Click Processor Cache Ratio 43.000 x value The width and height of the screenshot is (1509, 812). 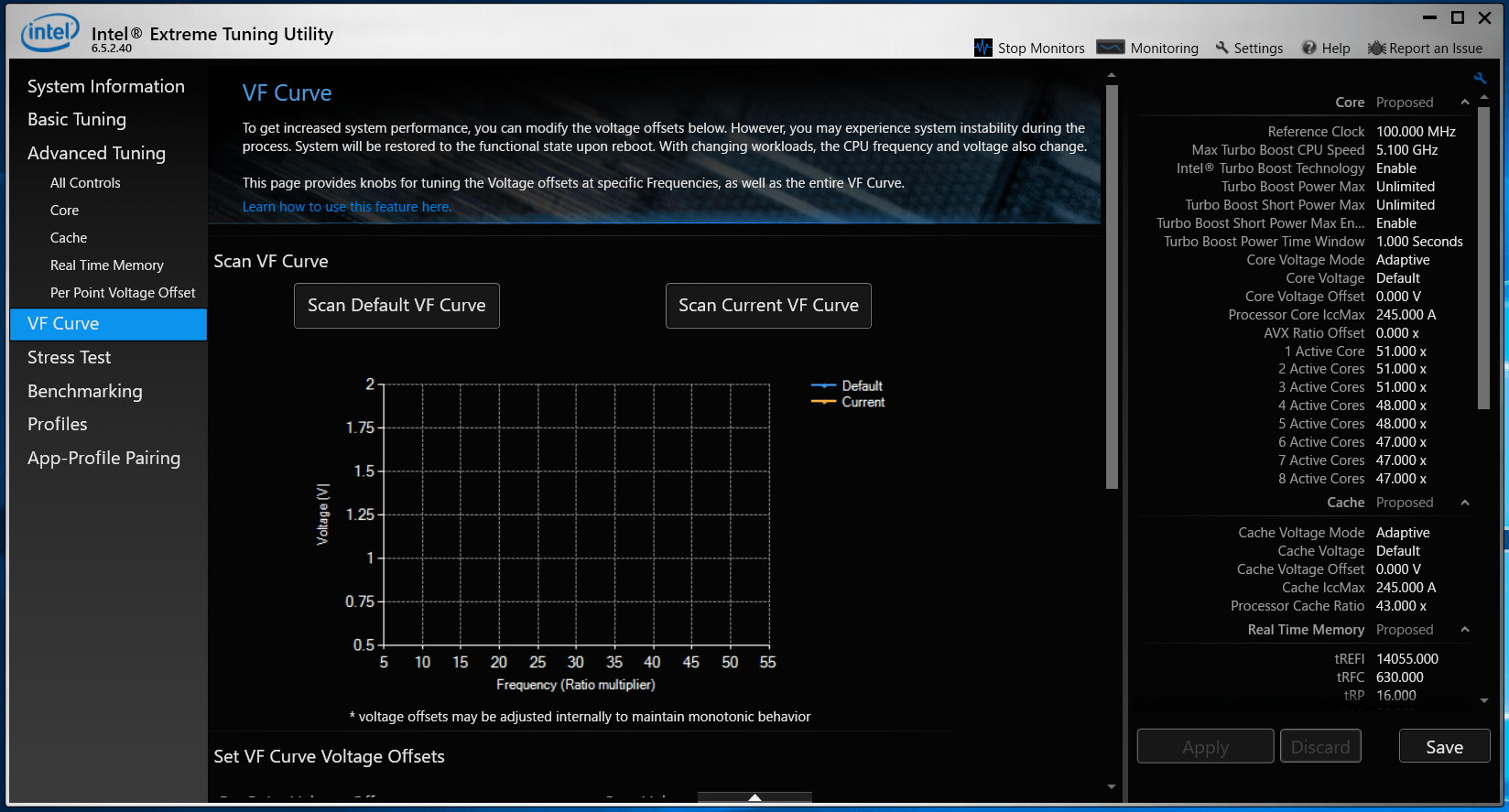[1401, 606]
